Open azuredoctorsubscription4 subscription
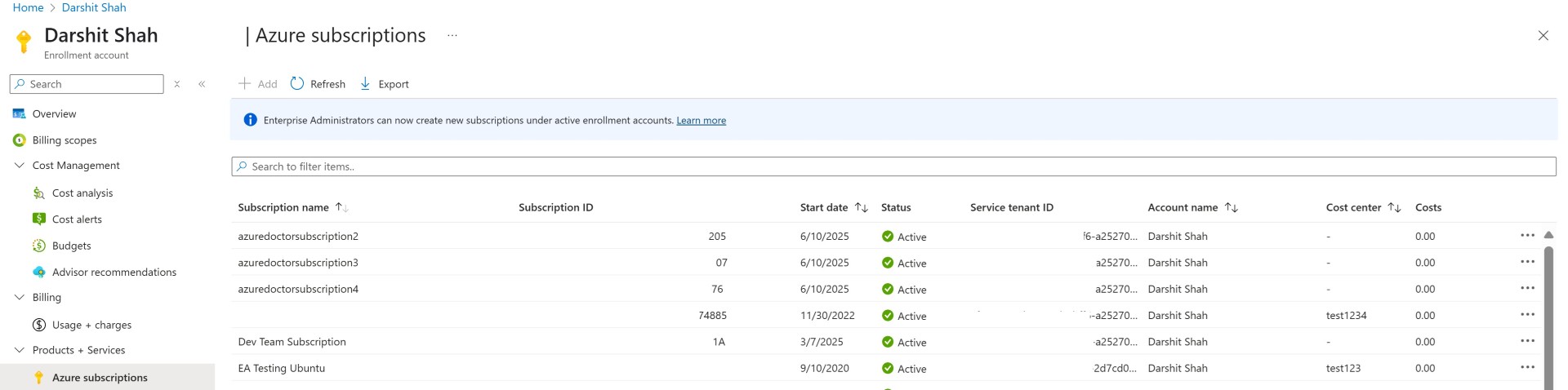This screenshot has width=1568, height=390. [298, 289]
